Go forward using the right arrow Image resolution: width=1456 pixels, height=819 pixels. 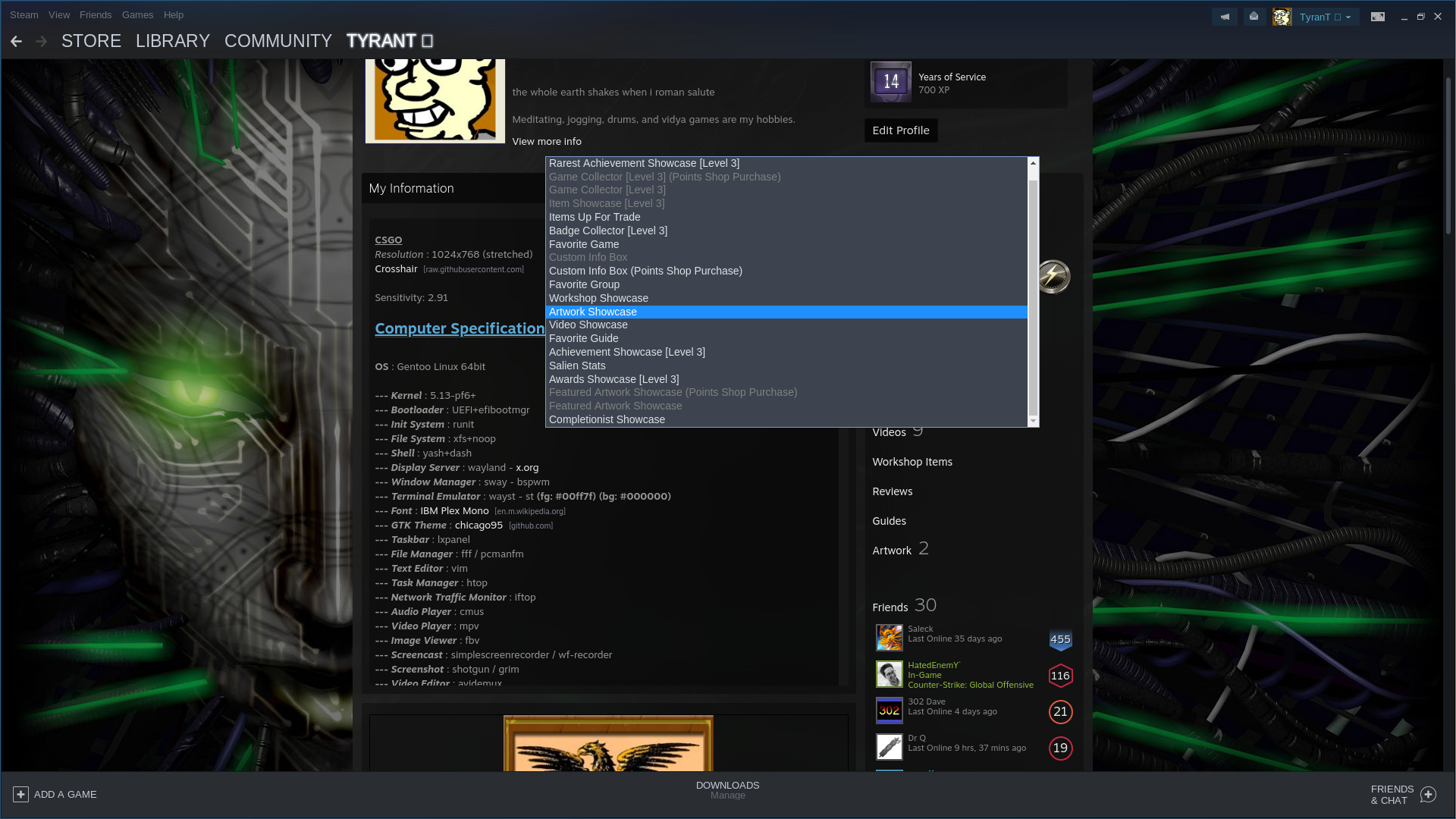click(42, 42)
